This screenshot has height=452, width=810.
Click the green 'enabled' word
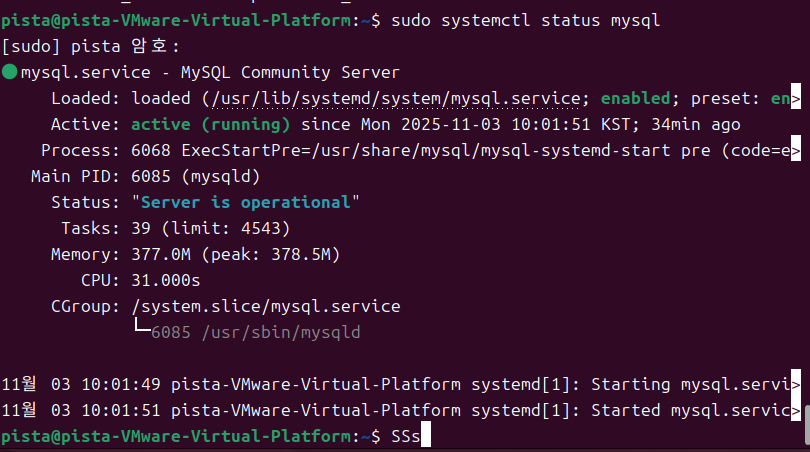pyautogui.click(x=635, y=98)
